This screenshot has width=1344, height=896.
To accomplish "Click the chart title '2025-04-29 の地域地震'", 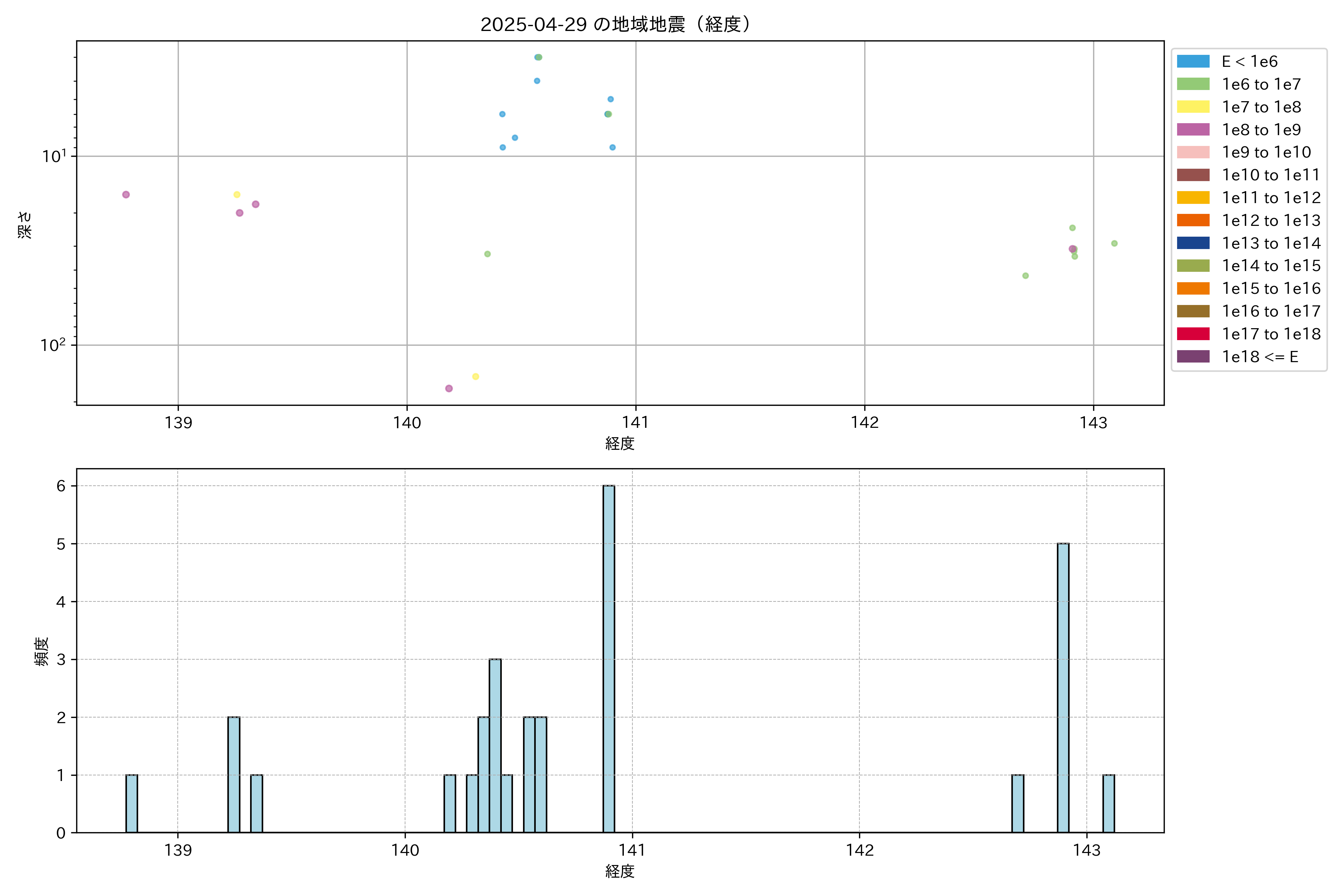I will [616, 25].
